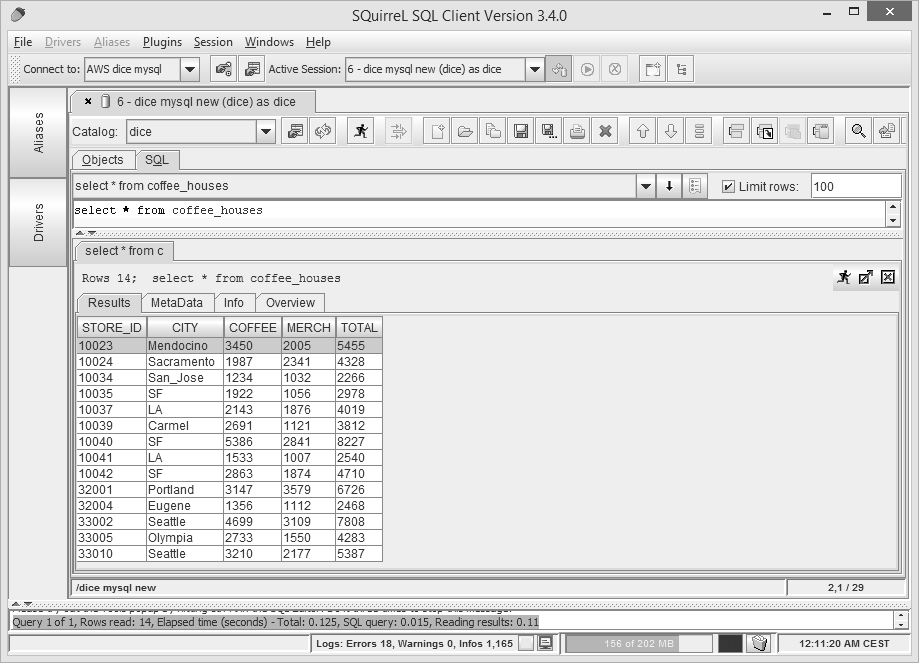Click the X close-file icon in session toolbar
The width and height of the screenshot is (919, 663).
click(605, 131)
